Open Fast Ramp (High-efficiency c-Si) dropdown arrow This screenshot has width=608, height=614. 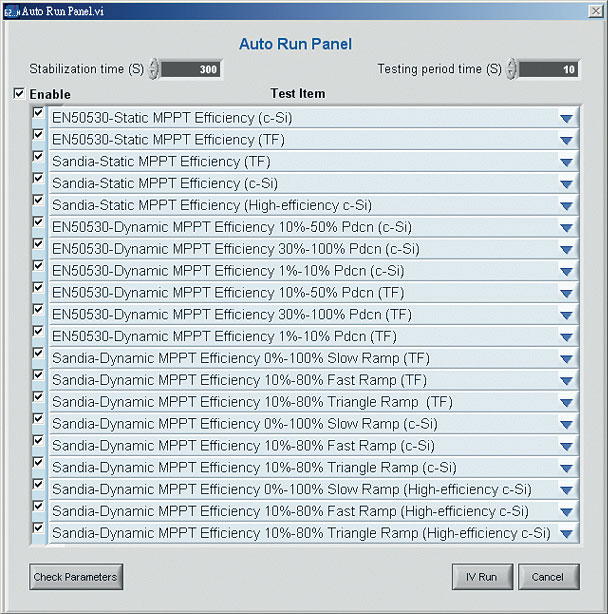point(567,512)
